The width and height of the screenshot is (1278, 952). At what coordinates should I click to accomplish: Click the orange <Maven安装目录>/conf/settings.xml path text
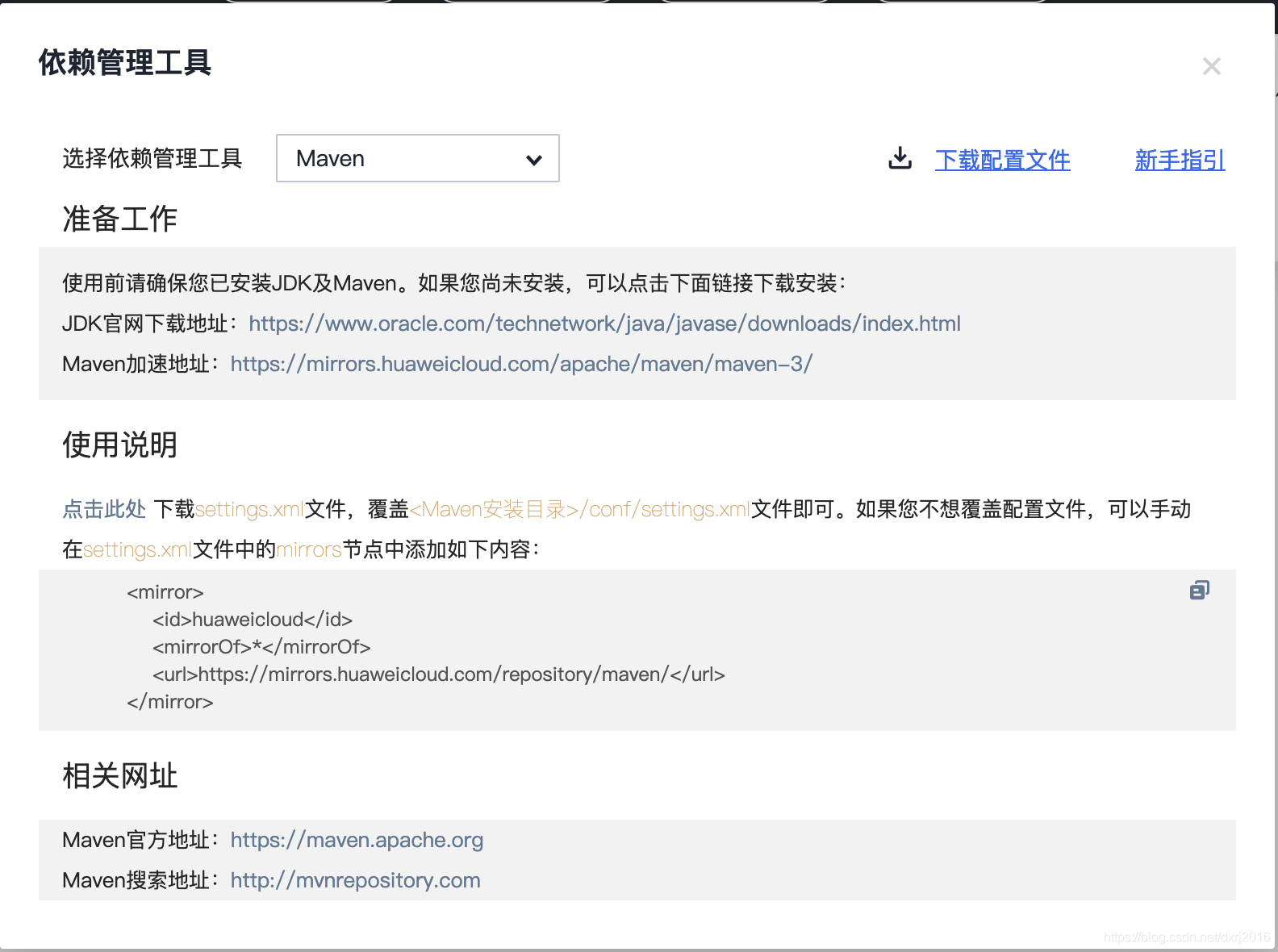580,509
